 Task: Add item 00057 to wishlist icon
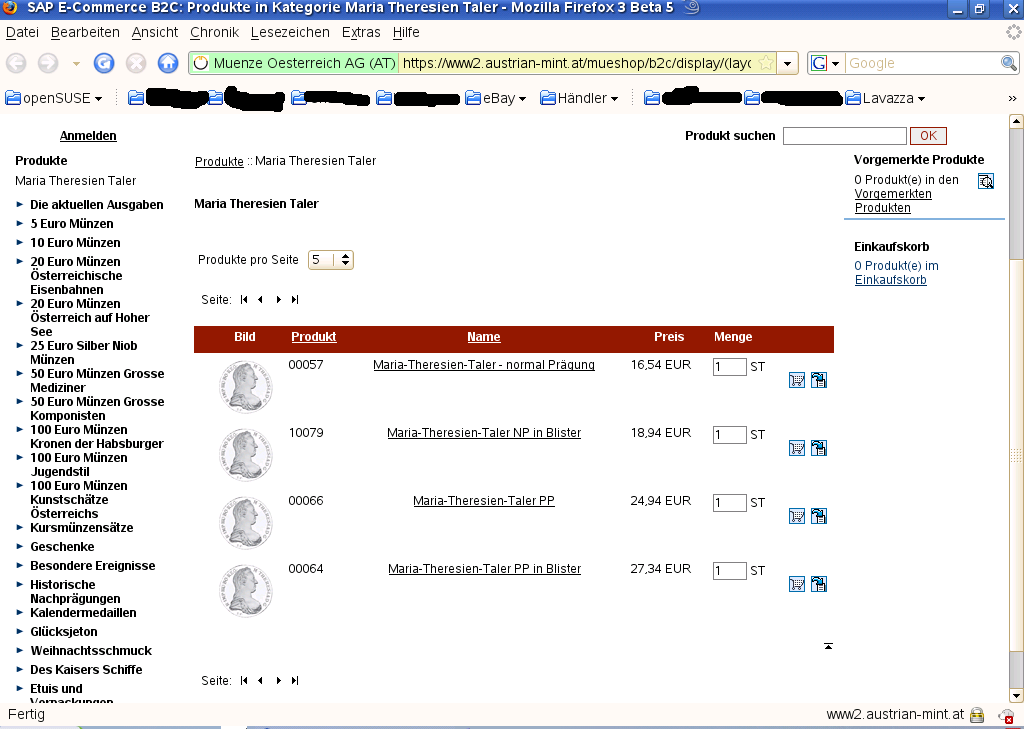(819, 380)
